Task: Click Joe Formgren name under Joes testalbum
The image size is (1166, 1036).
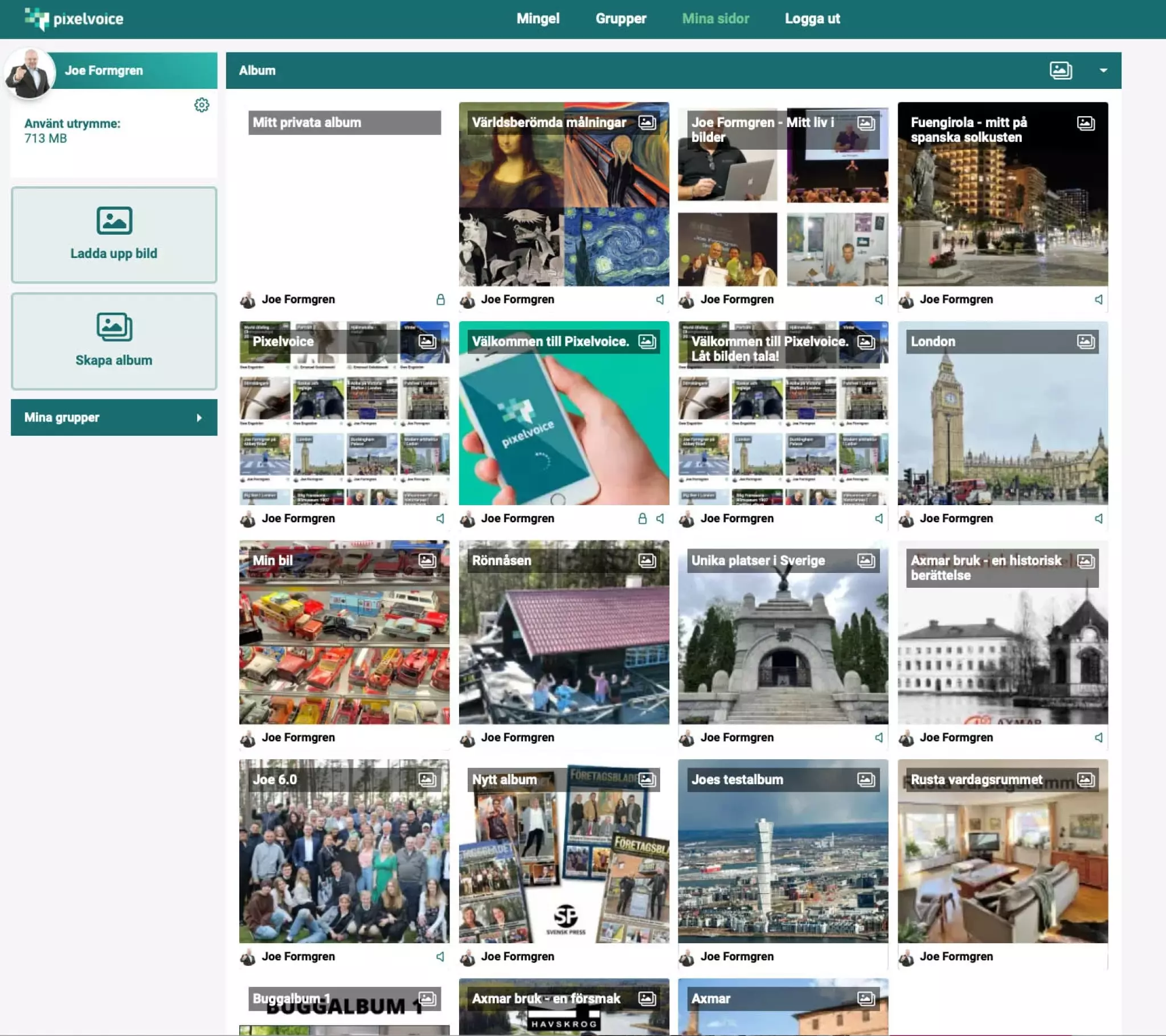Action: (737, 957)
